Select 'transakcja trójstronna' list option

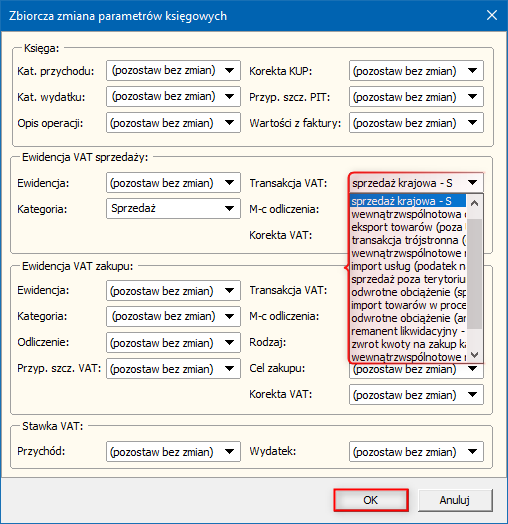408,240
